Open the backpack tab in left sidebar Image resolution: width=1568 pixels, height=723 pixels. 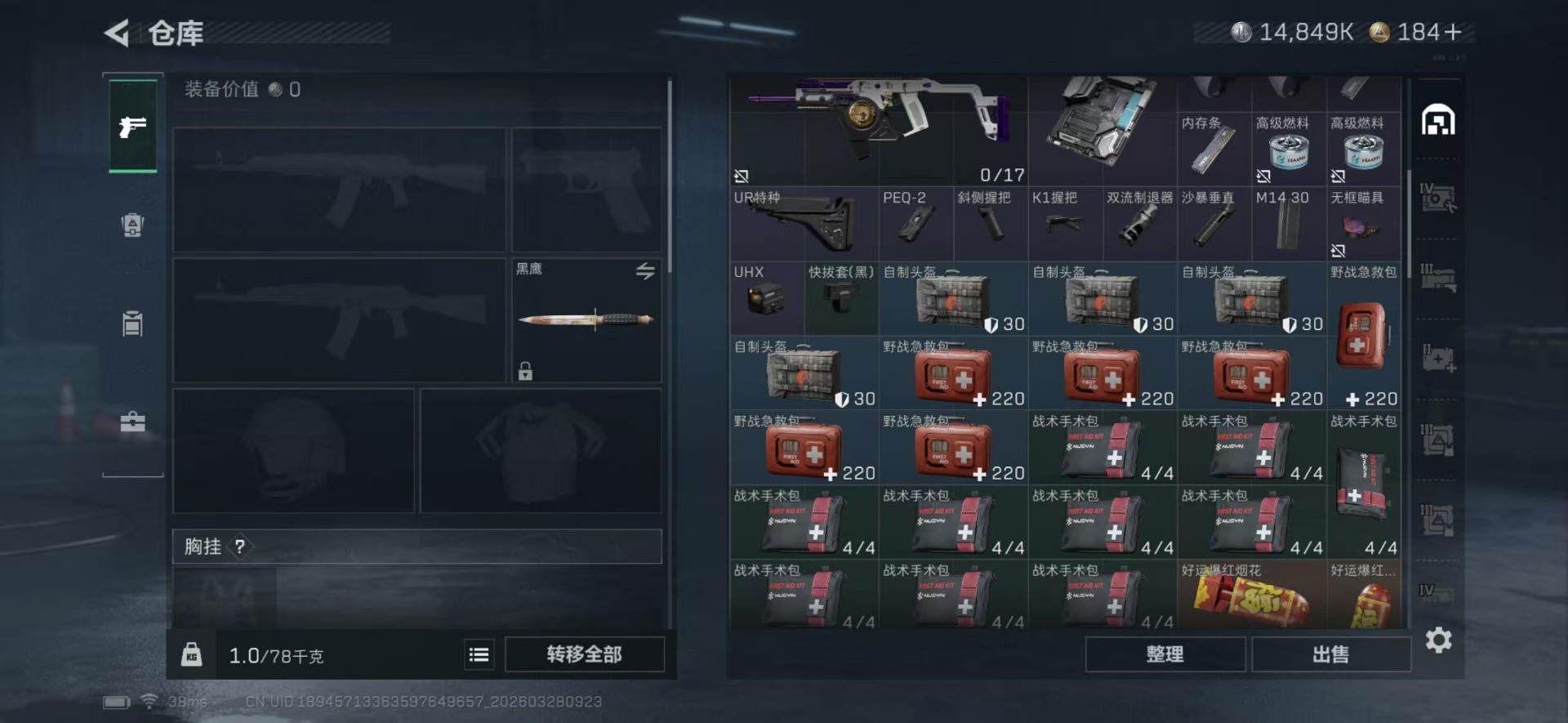point(132,225)
